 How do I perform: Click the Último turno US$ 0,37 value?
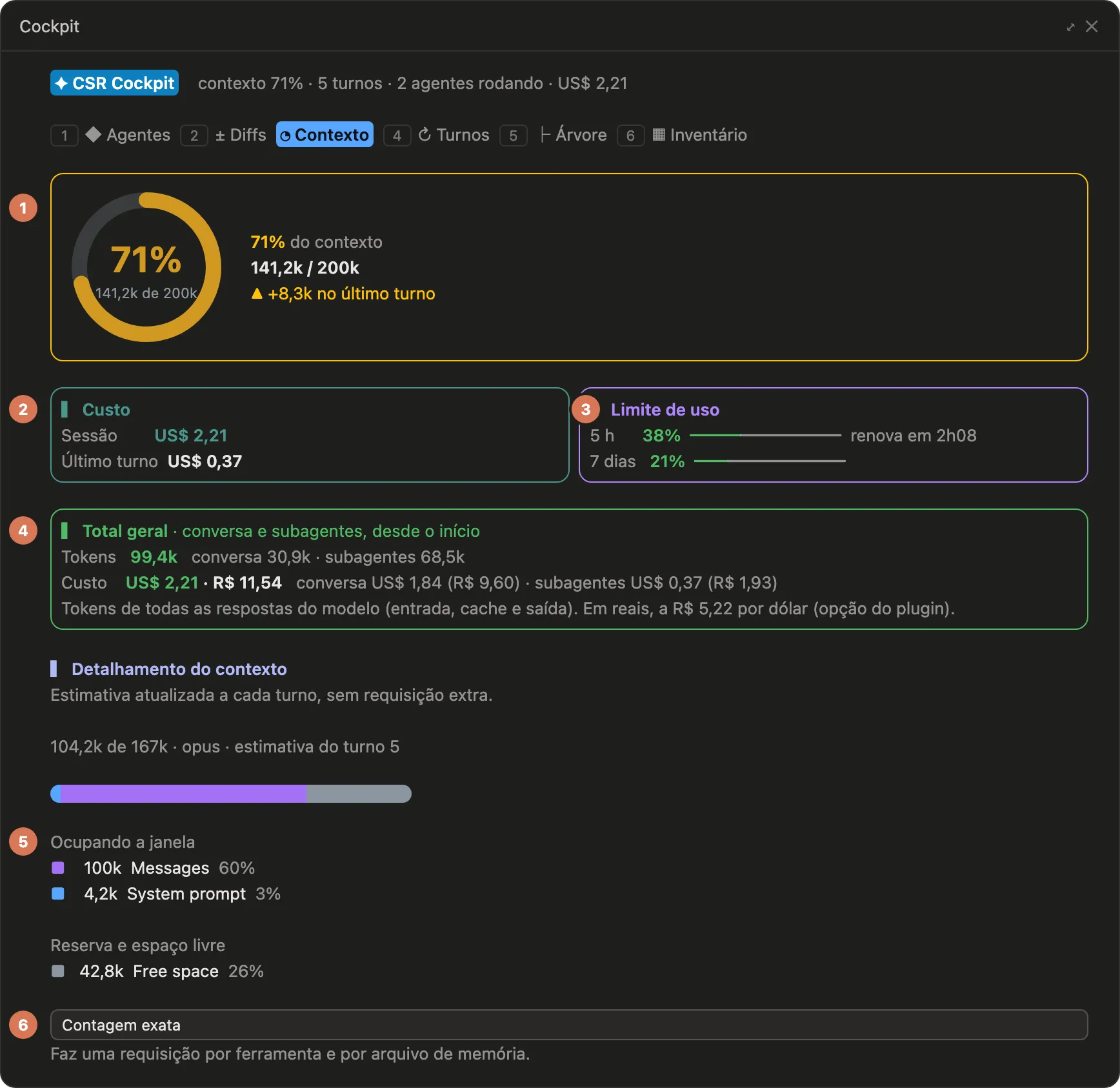pos(205,461)
